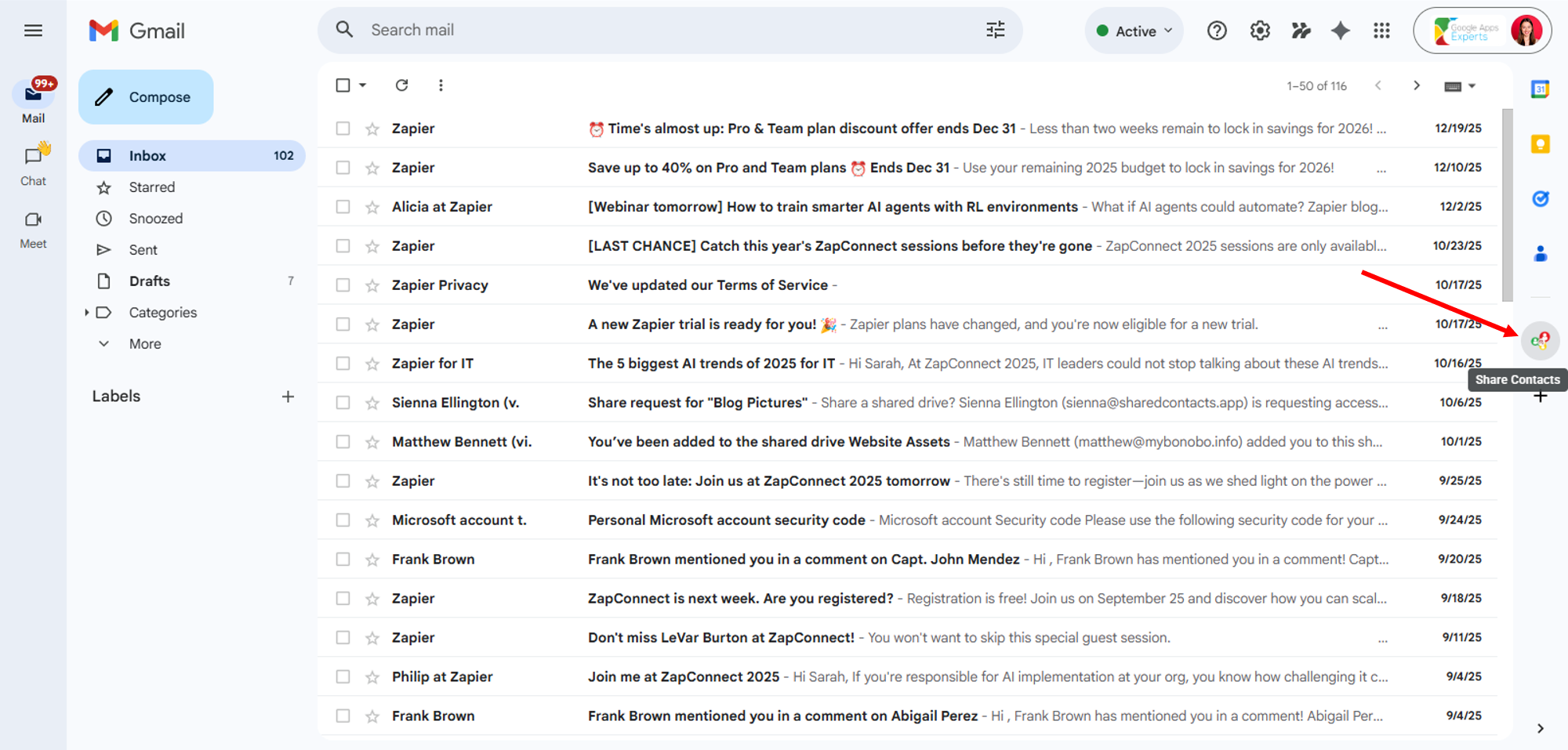The width and height of the screenshot is (1568, 750).
Task: Open the Google apps grid launcher
Action: tap(1381, 31)
